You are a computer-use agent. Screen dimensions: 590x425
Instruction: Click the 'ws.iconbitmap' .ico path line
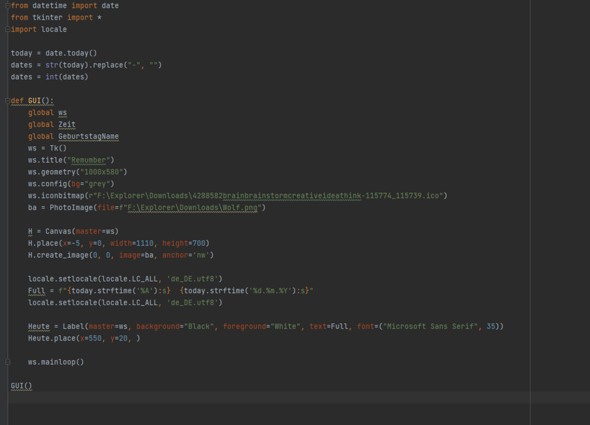(x=237, y=196)
